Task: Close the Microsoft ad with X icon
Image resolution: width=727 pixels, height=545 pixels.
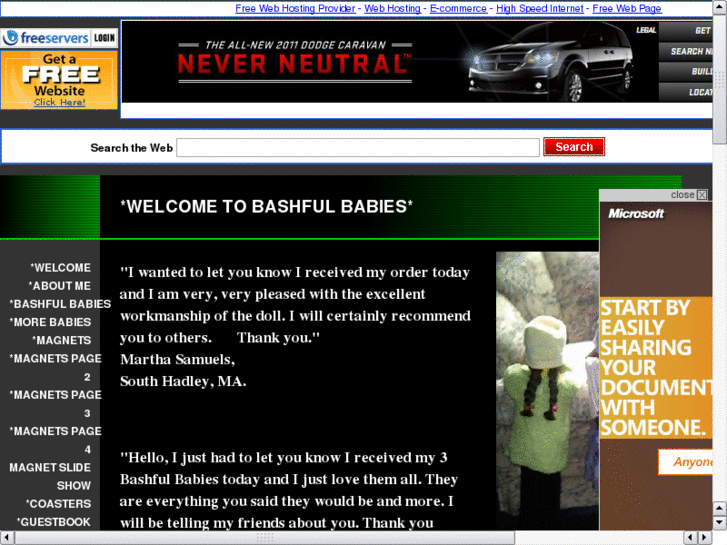Action: pyautogui.click(x=702, y=195)
